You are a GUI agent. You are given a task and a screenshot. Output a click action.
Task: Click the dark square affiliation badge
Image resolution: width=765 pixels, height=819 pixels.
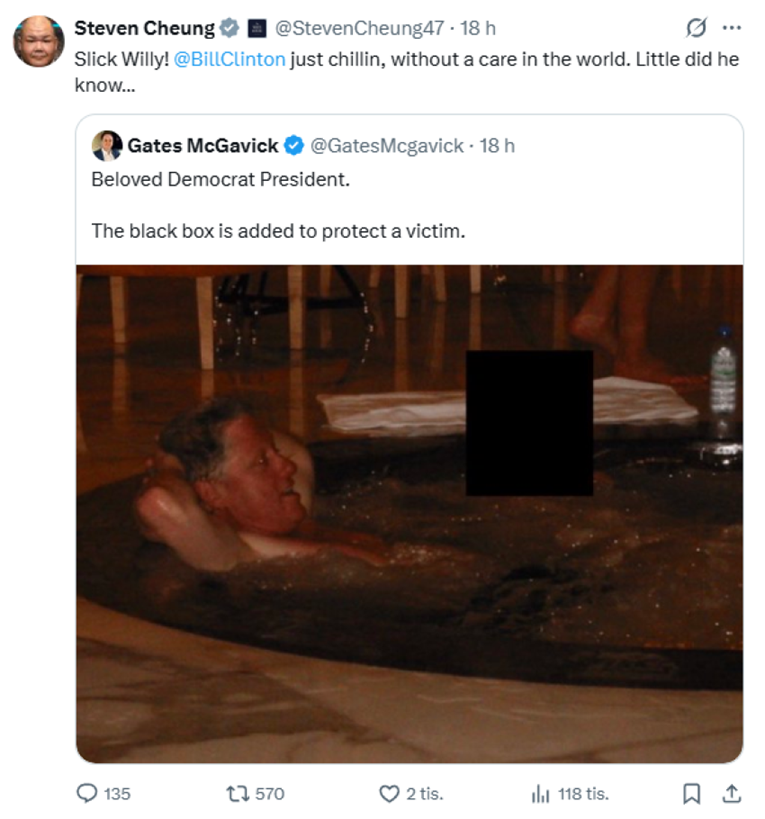point(256,28)
